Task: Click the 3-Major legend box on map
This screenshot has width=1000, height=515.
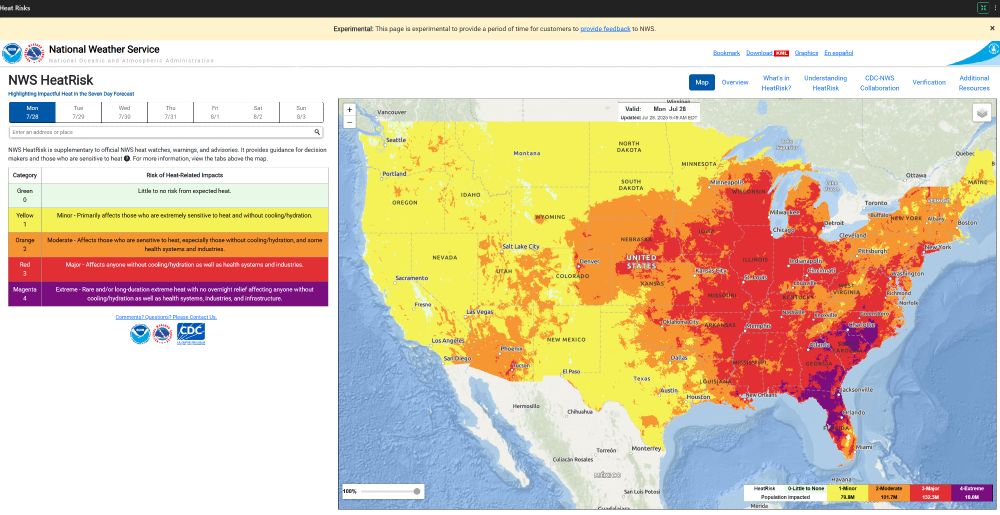Action: [x=930, y=492]
